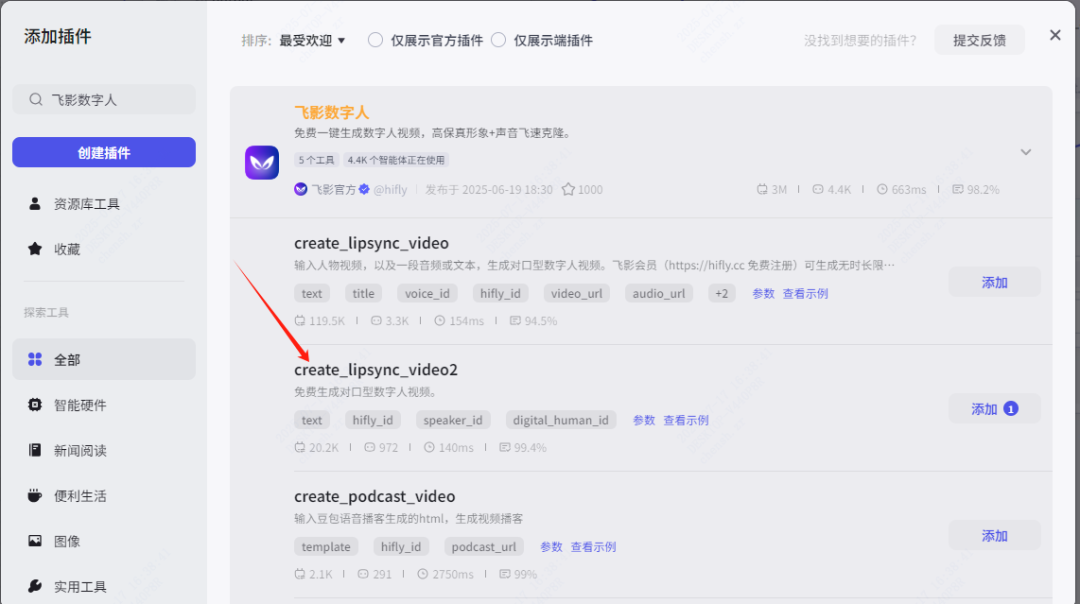Select 智能硬件 category
Image resolution: width=1080 pixels, height=604 pixels.
(104, 405)
